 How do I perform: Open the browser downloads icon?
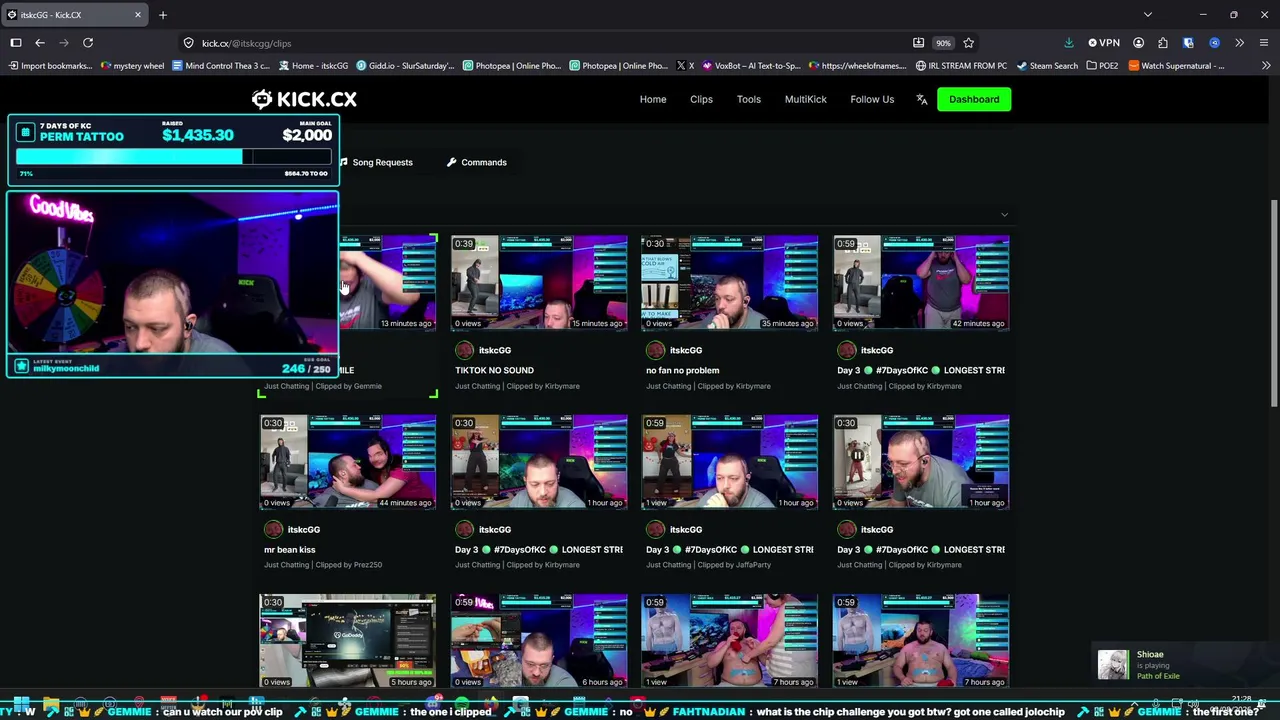pyautogui.click(x=1068, y=43)
